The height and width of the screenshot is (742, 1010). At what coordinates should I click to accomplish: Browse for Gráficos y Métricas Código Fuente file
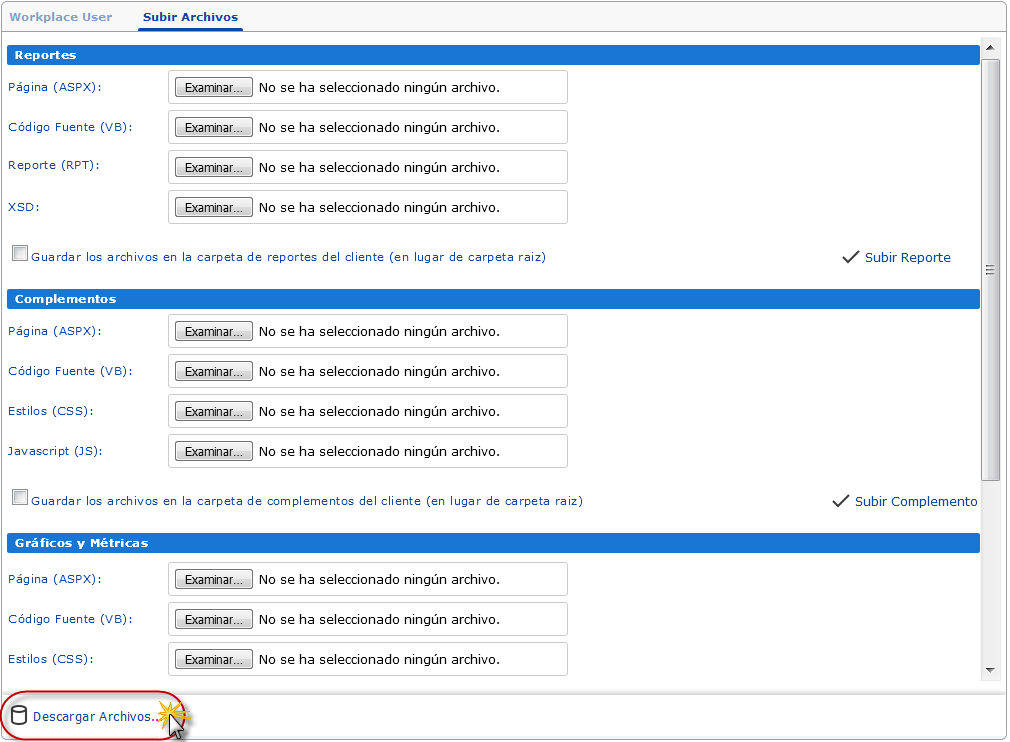213,620
